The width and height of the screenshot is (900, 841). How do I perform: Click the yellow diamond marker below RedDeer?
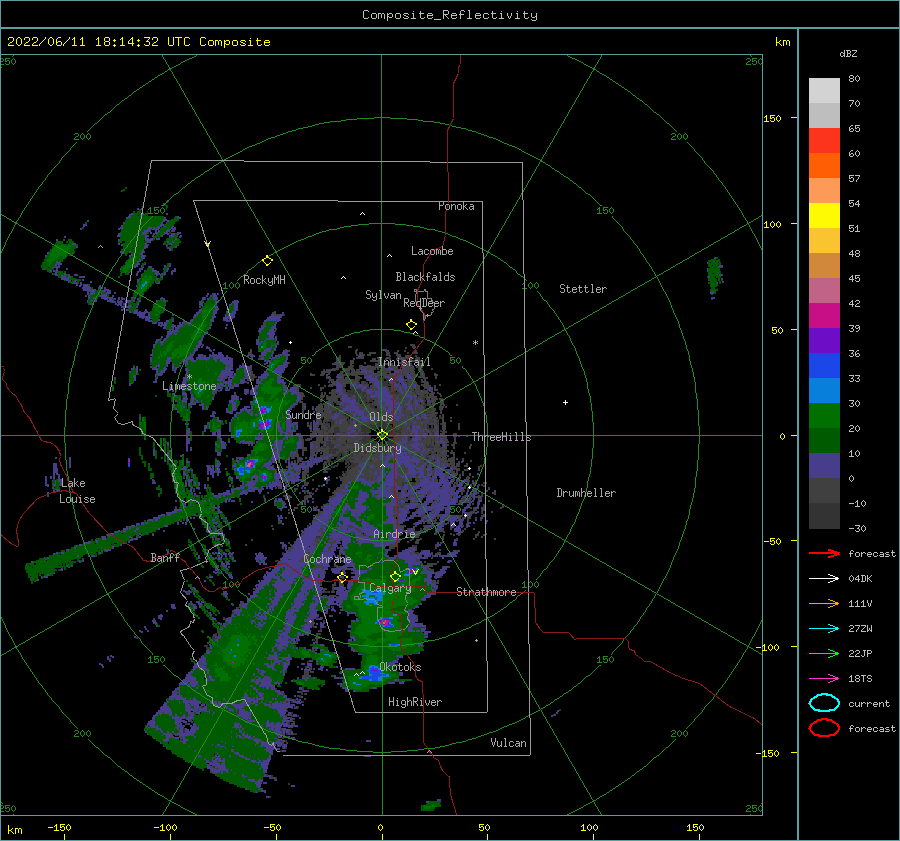[412, 325]
